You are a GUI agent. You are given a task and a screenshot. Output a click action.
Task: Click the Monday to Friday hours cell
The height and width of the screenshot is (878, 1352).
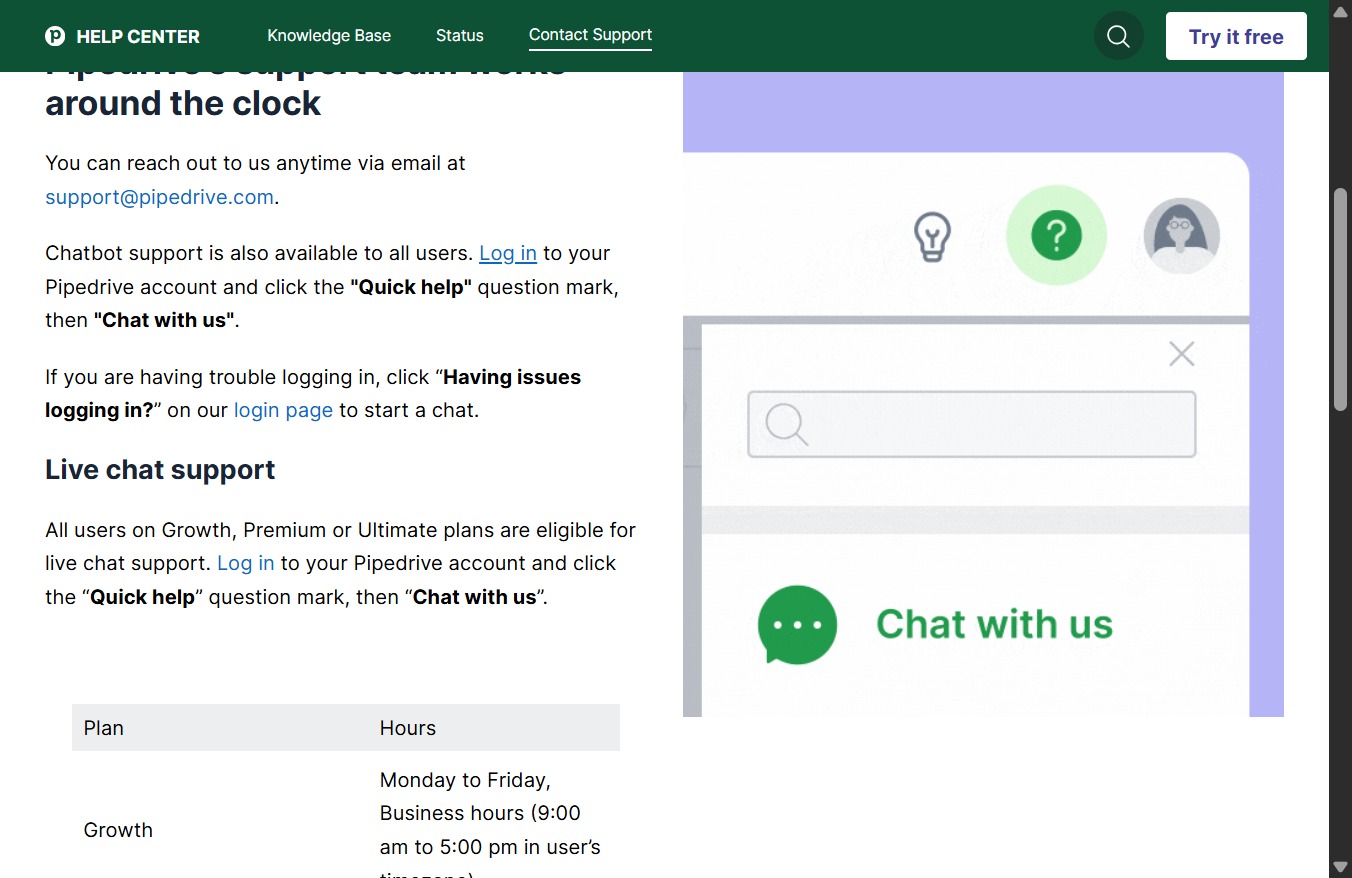490,826
